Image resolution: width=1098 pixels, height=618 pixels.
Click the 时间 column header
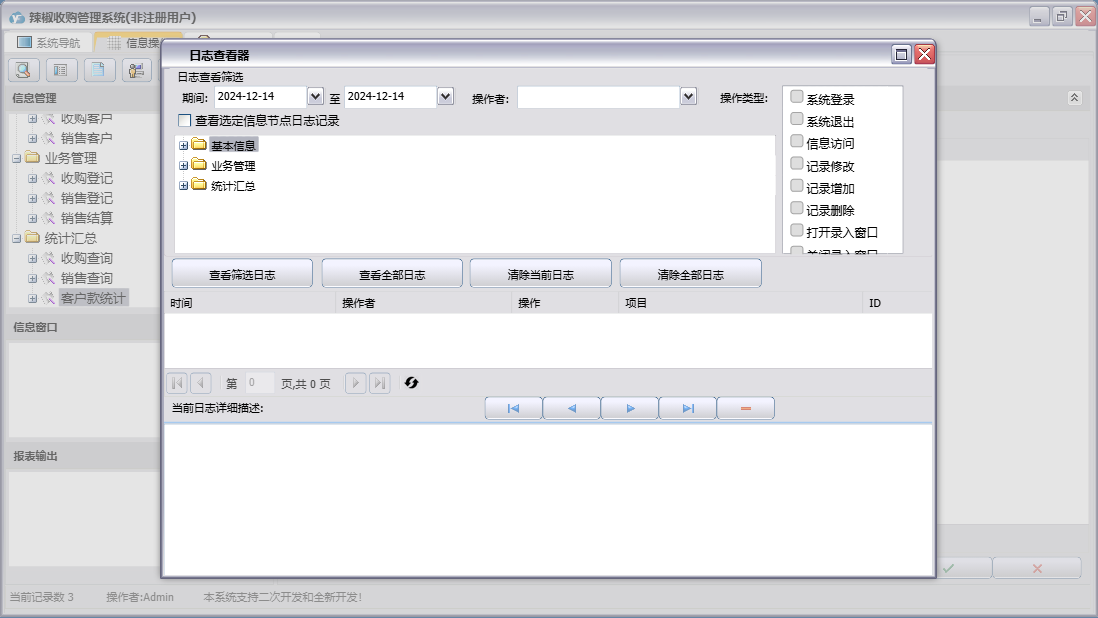coord(249,303)
